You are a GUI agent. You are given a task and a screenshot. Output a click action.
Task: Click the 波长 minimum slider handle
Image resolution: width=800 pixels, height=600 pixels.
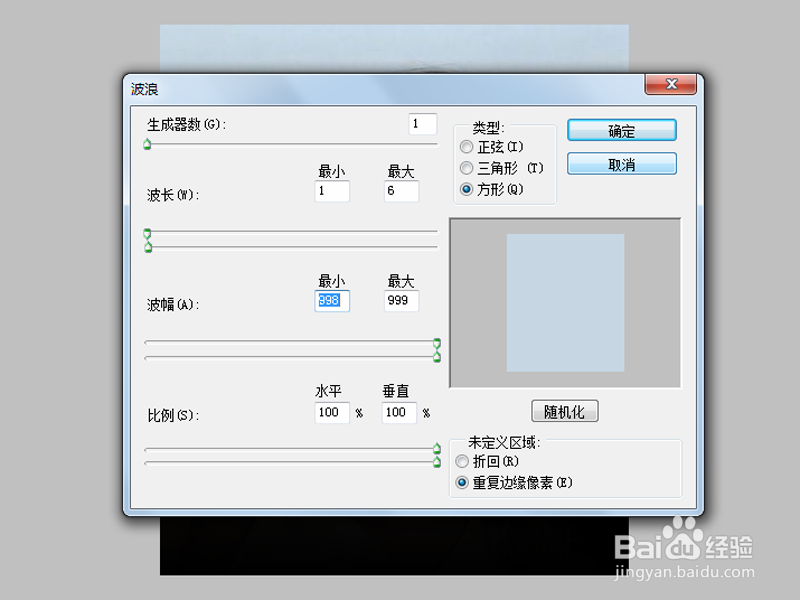[x=148, y=231]
